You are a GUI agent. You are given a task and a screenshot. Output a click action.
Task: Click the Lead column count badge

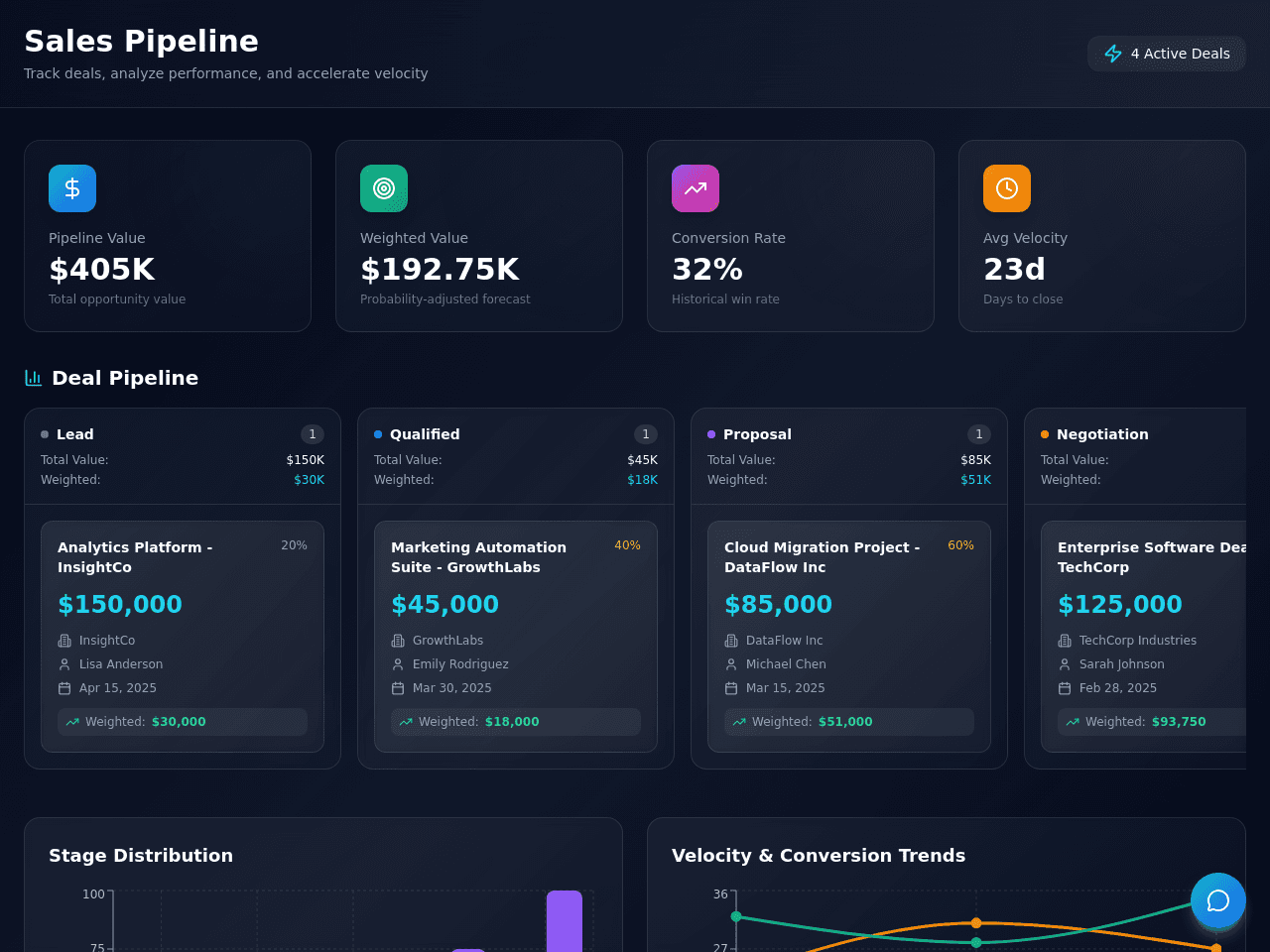click(313, 434)
